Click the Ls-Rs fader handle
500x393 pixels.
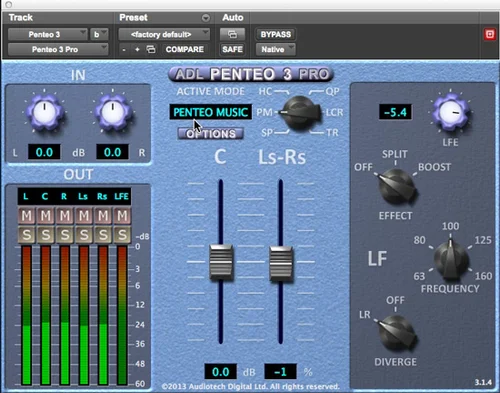pos(281,263)
